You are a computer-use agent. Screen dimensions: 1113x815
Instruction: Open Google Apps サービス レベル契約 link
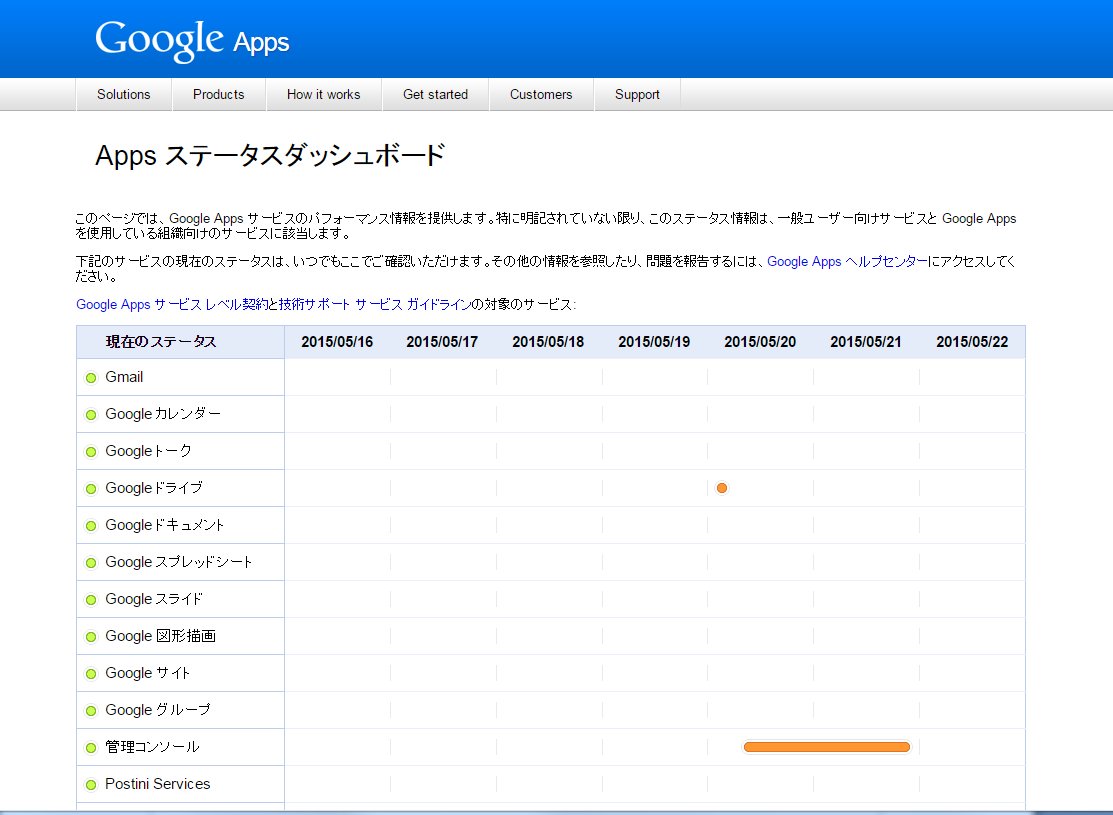[x=172, y=305]
